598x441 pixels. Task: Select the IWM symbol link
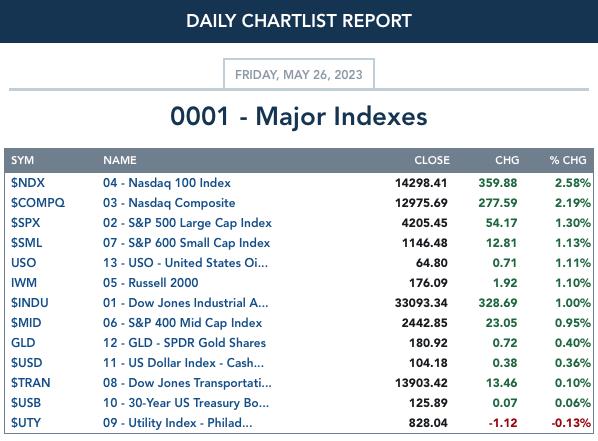tap(24, 283)
